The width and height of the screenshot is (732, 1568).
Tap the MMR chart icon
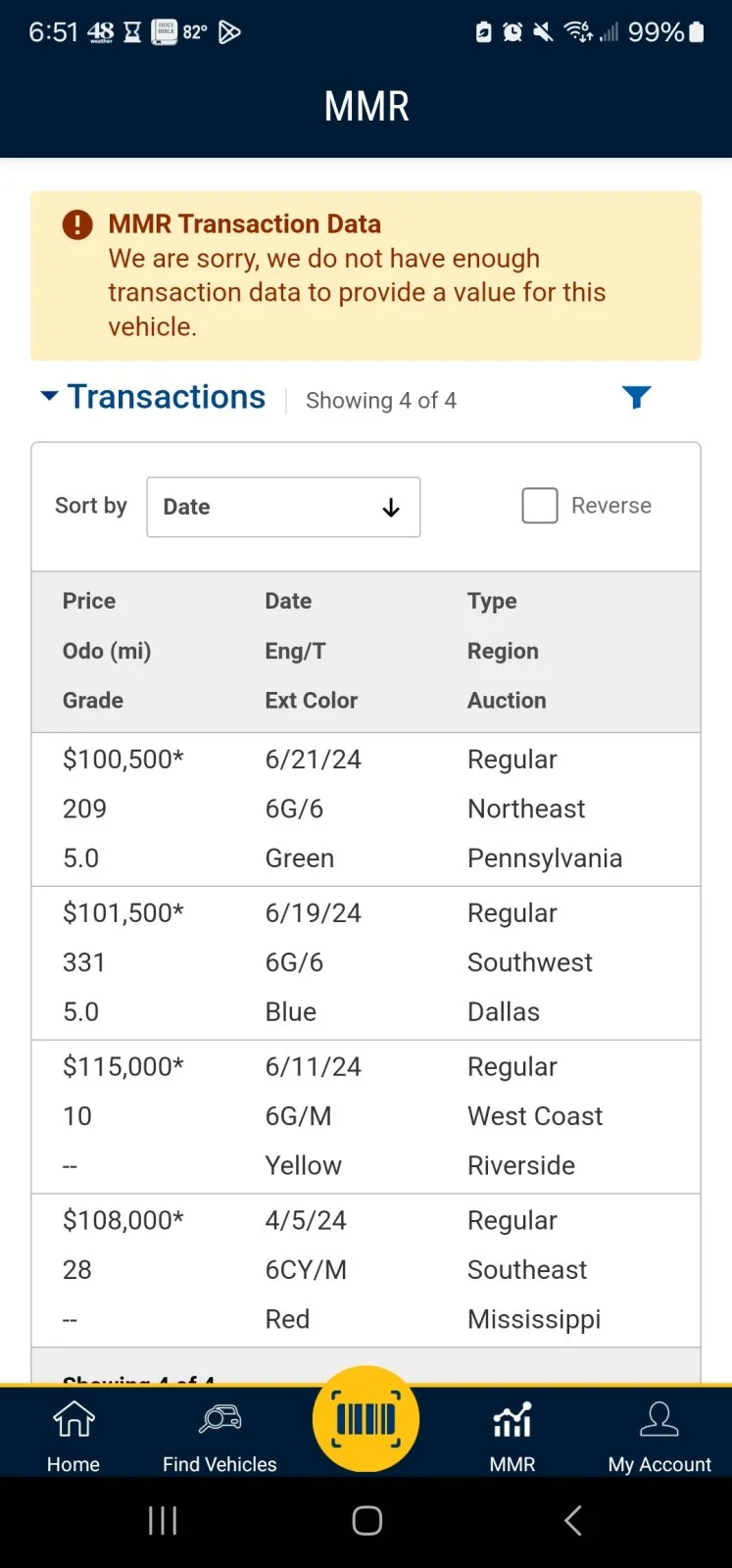[x=512, y=1419]
